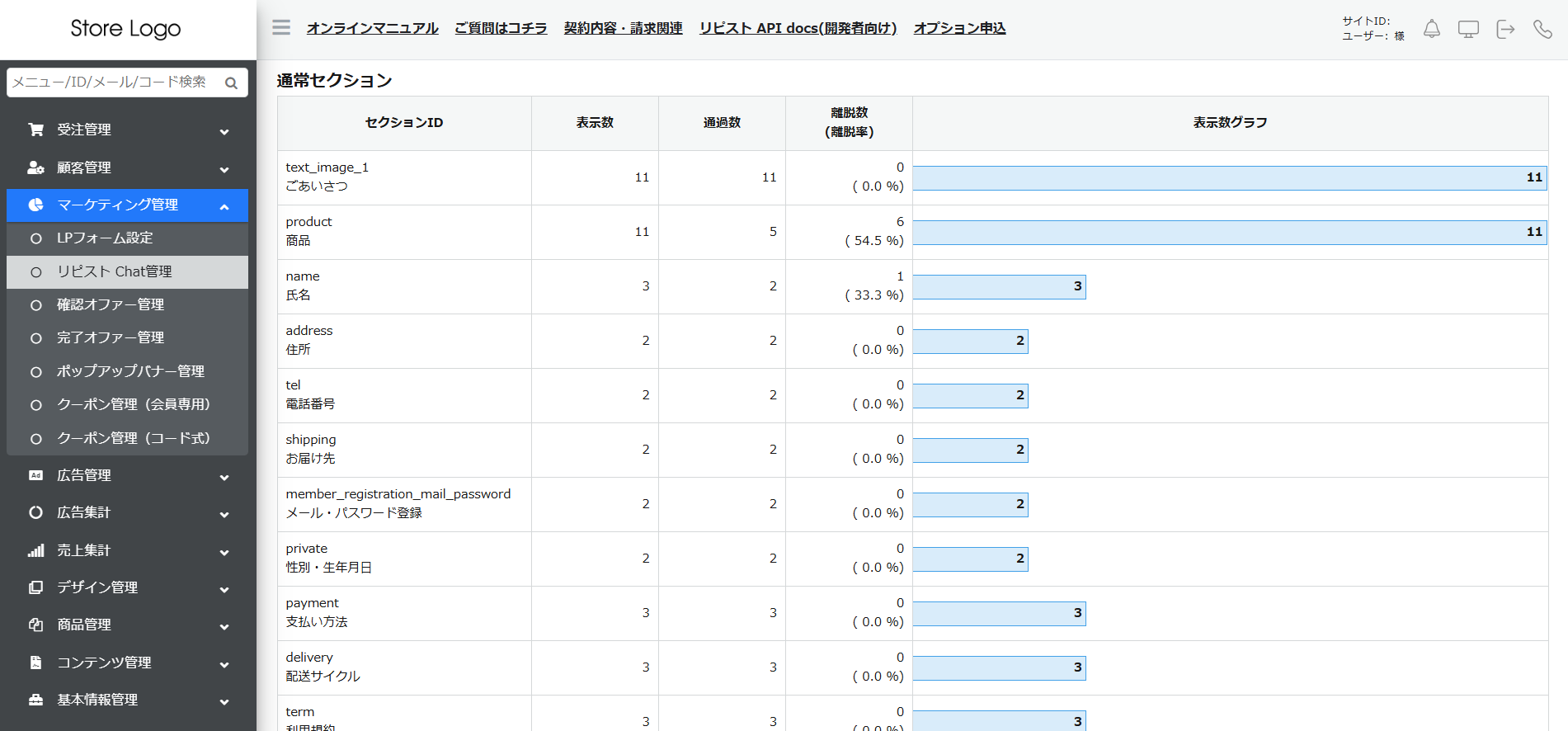
Task: Open the オンラインマニュアル link
Action: click(x=372, y=28)
